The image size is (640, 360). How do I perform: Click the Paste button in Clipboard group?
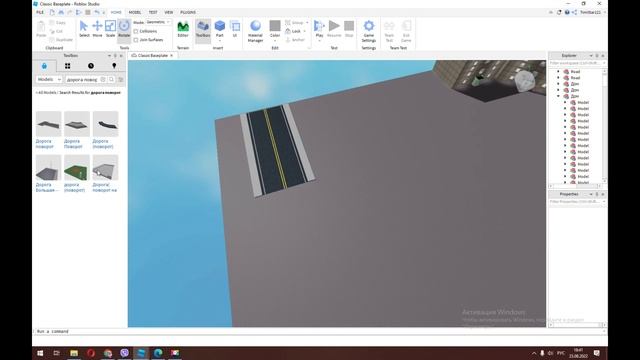[x=41, y=29]
